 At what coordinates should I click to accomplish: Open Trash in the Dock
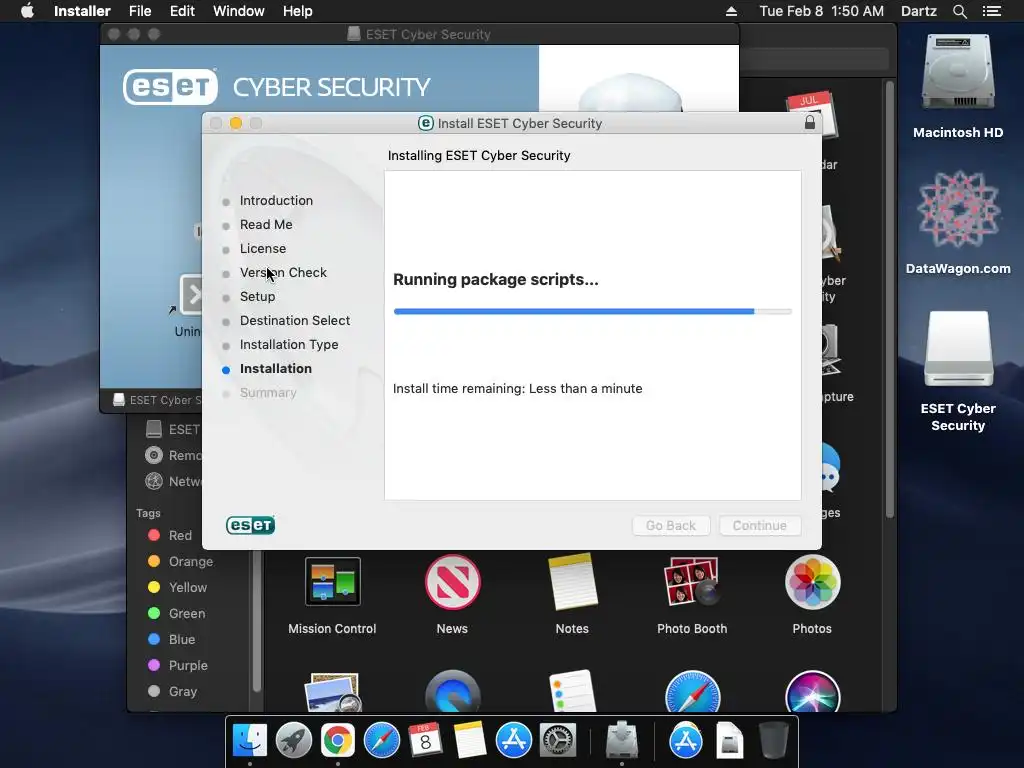click(x=774, y=741)
